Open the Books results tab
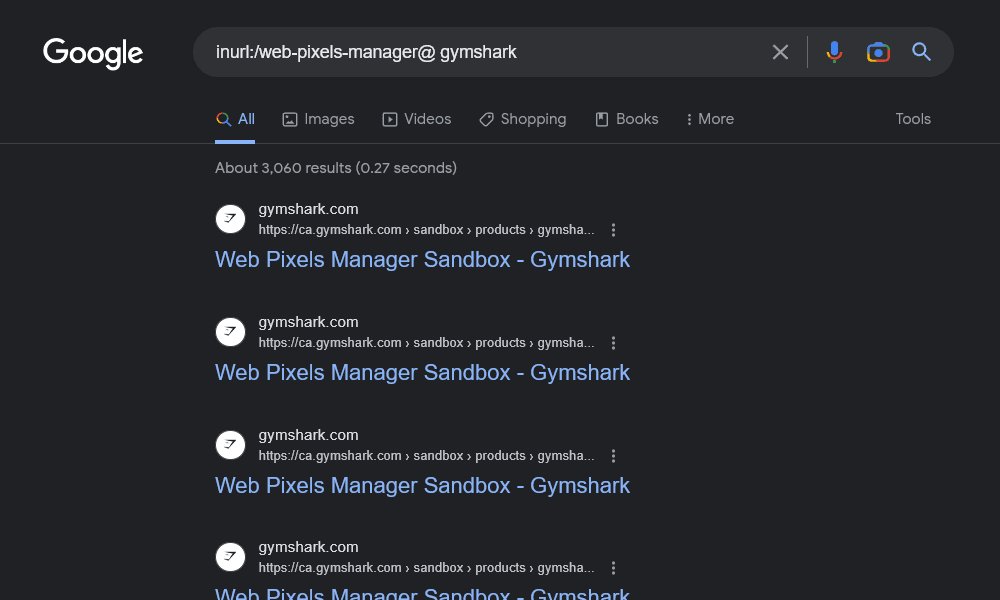Viewport: 1000px width, 600px height. click(626, 119)
